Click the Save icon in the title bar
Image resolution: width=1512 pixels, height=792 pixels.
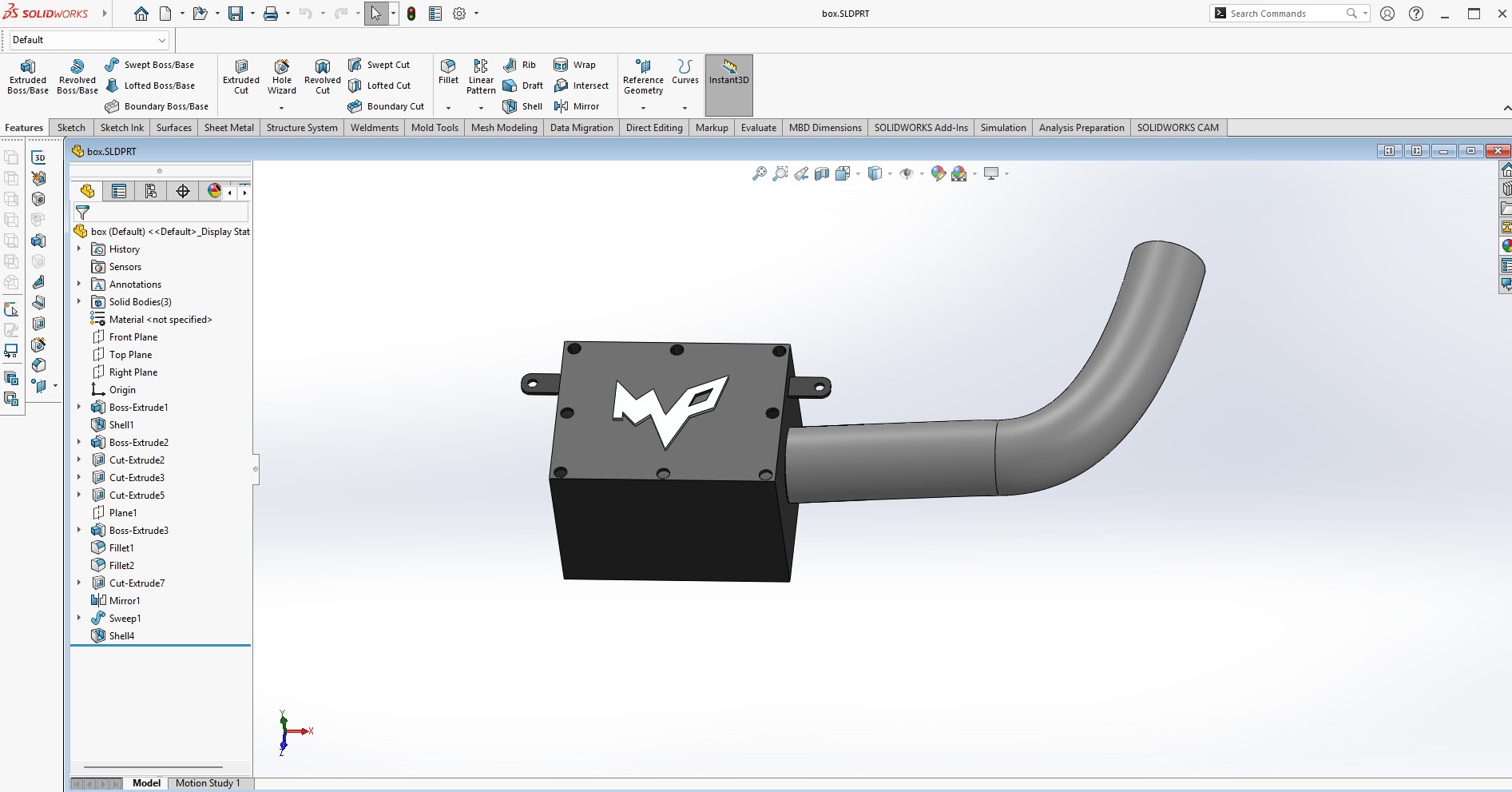pyautogui.click(x=236, y=14)
